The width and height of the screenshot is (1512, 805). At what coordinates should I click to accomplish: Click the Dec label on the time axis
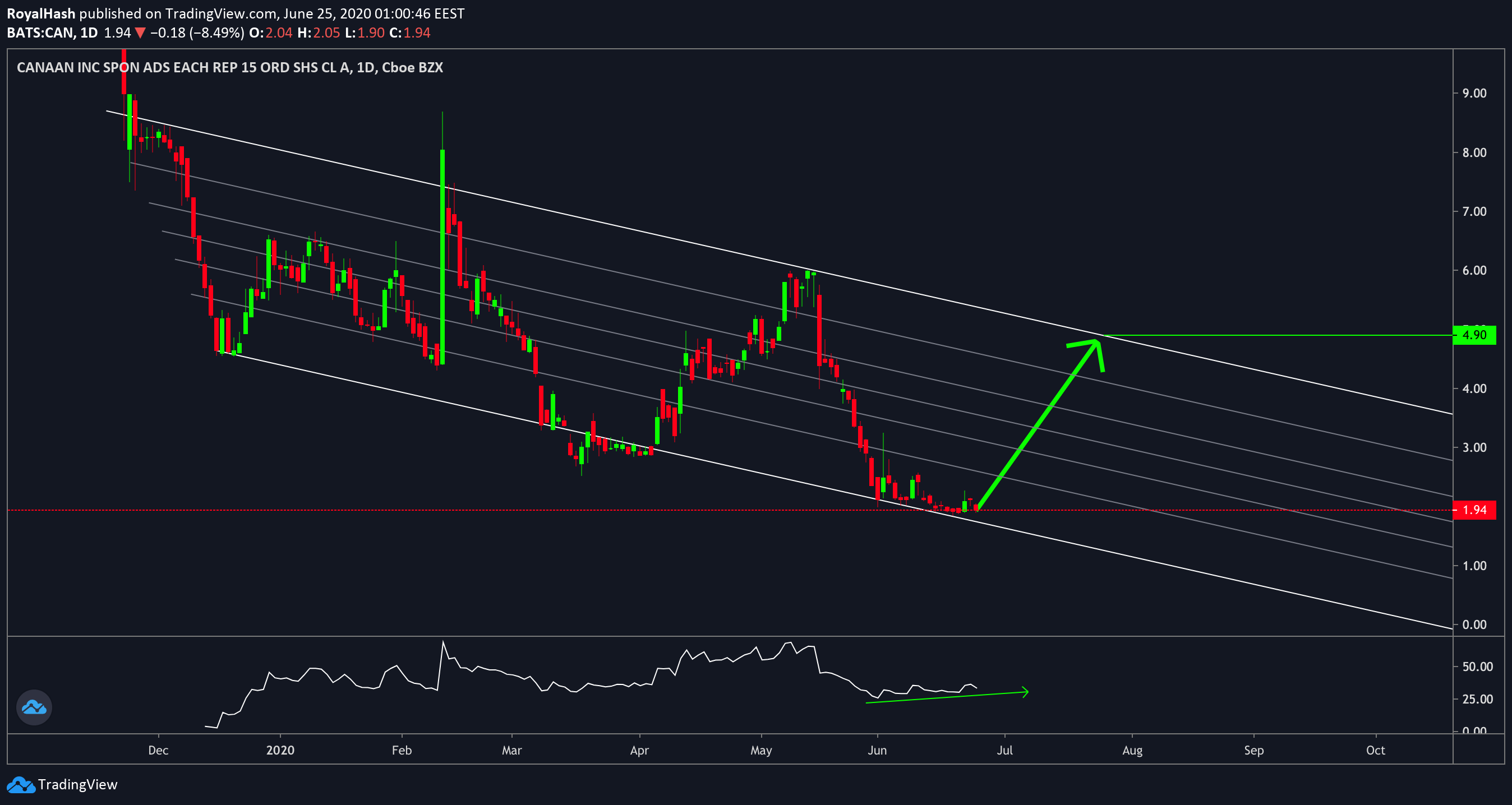coord(159,751)
